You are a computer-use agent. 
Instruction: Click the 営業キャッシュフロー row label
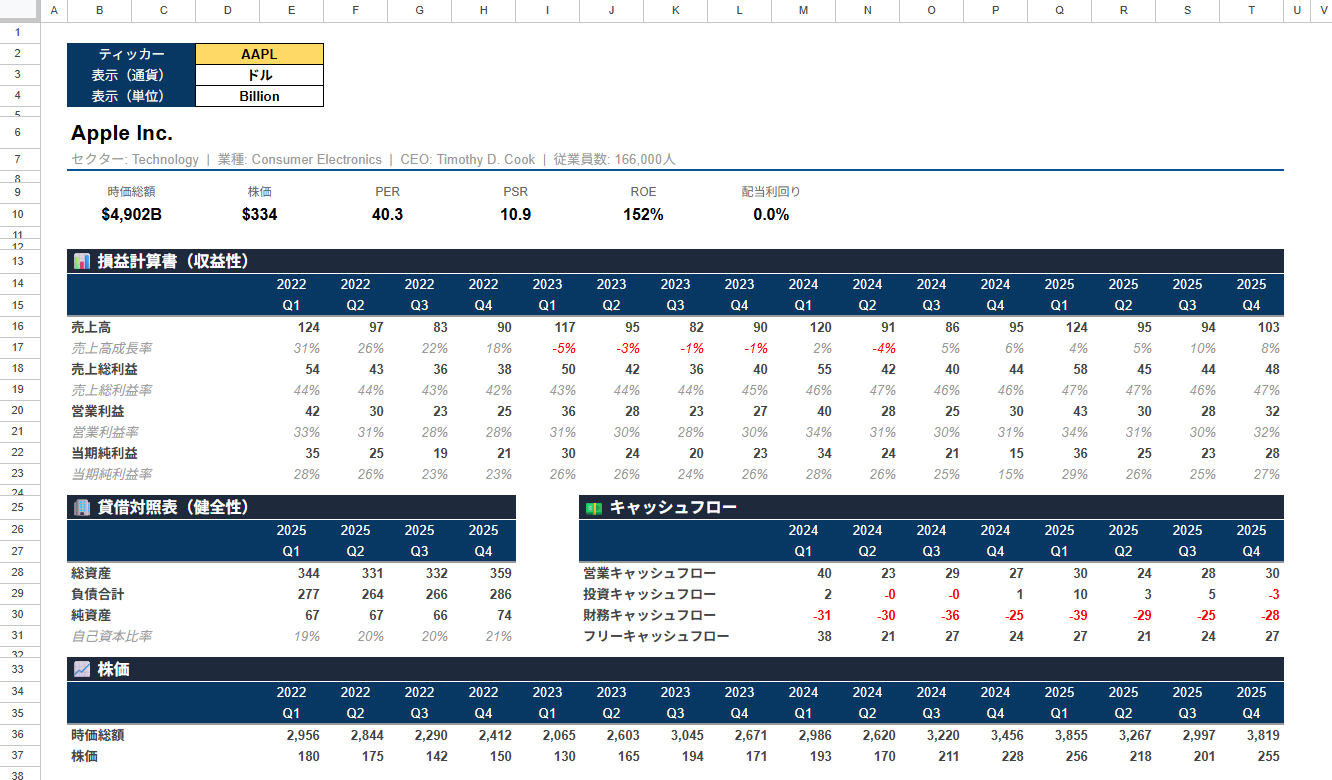tap(649, 573)
